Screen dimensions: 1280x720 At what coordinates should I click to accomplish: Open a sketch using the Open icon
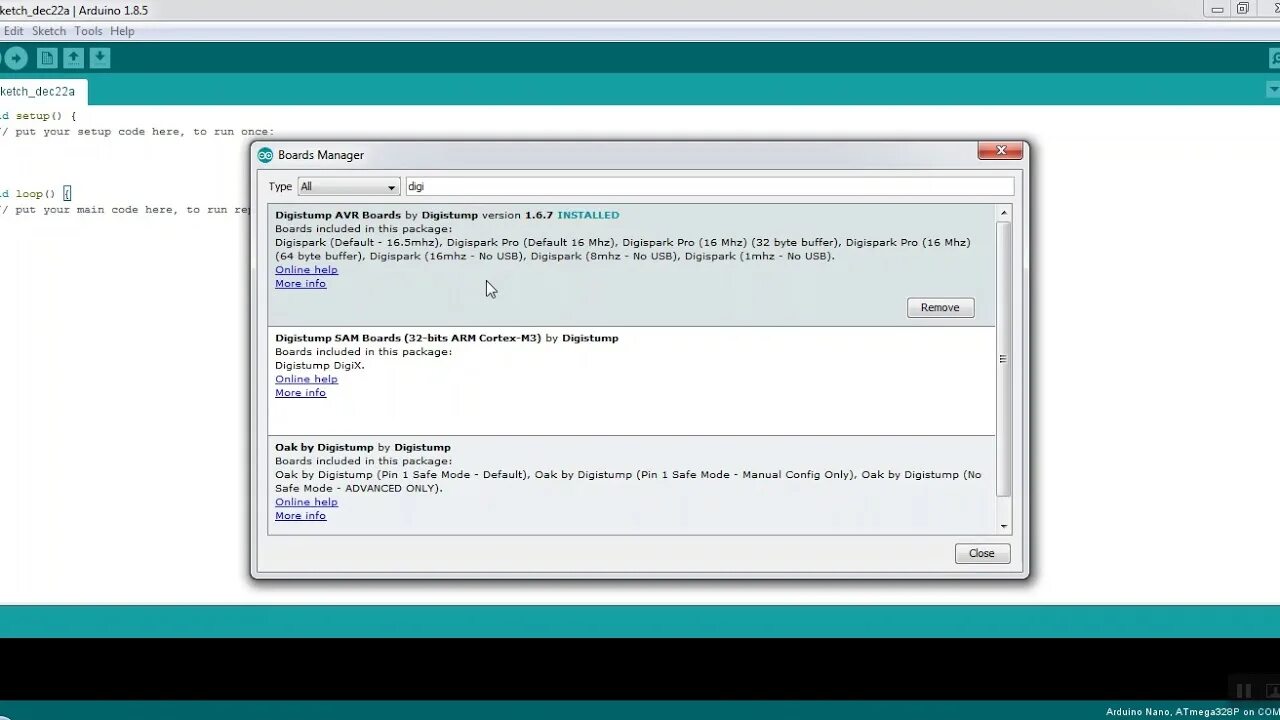[x=73, y=58]
